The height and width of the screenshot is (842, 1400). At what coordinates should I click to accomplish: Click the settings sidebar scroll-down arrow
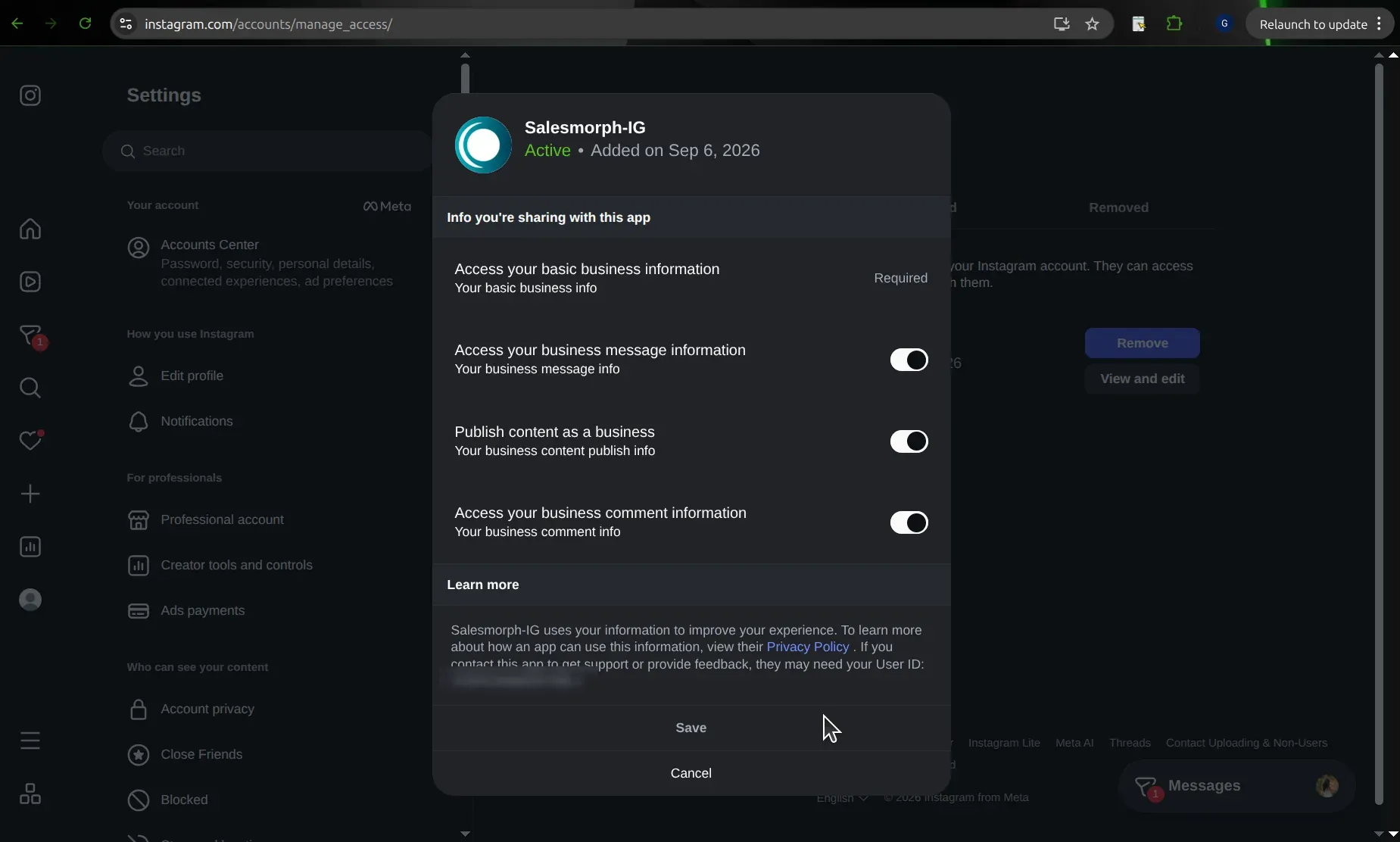[x=465, y=834]
